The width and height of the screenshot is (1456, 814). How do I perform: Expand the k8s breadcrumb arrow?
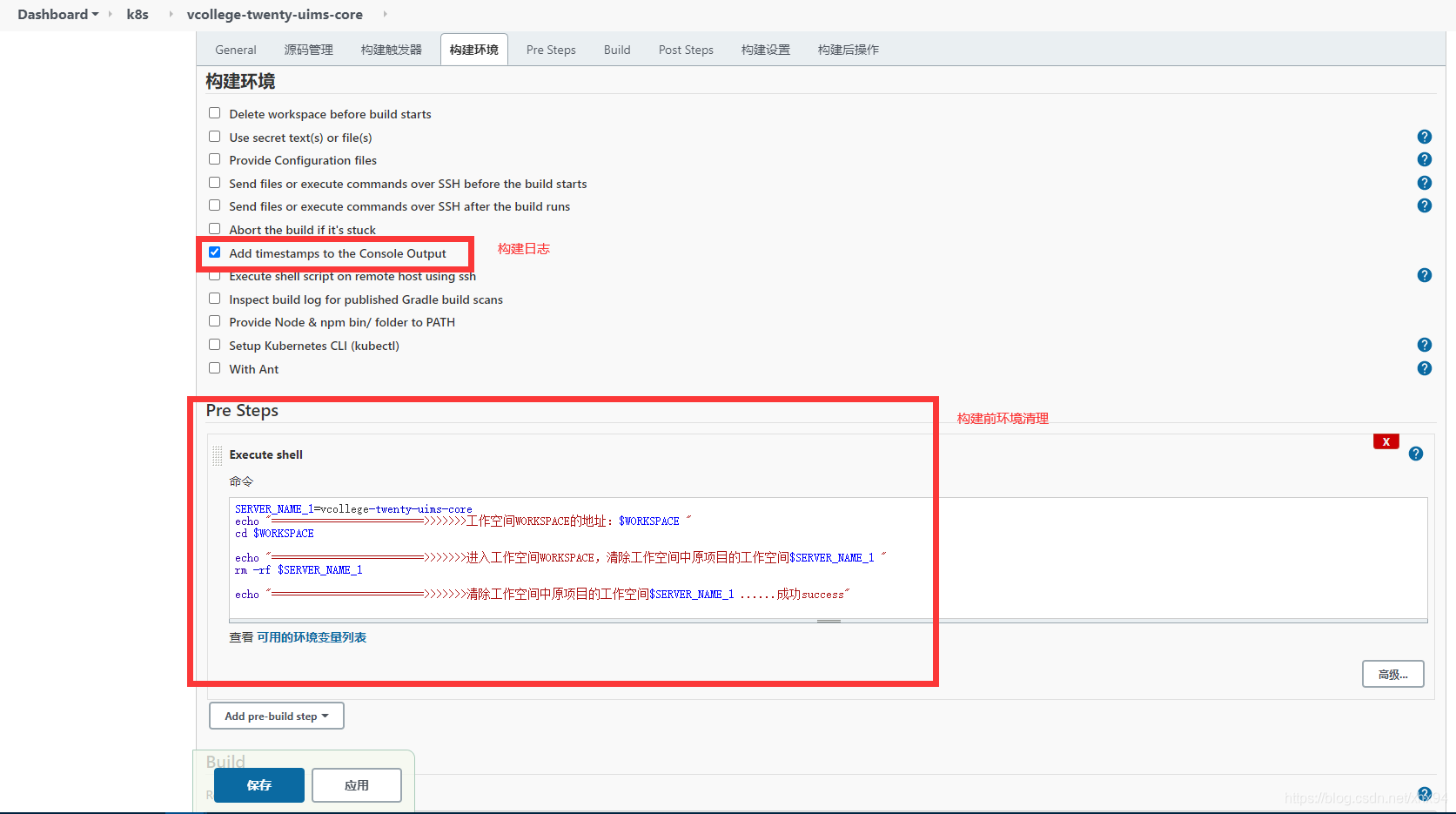click(171, 14)
